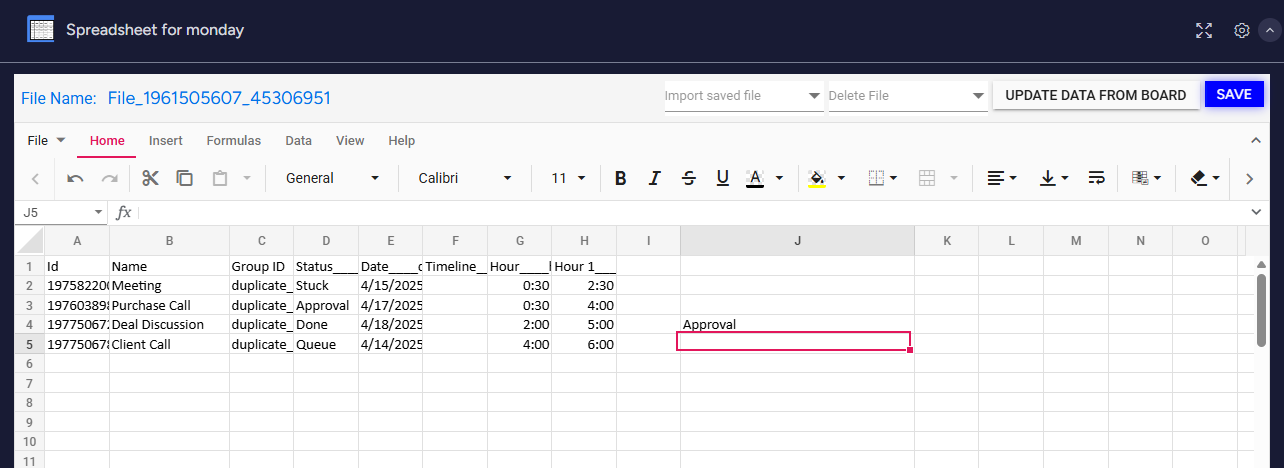Select the cell containing Approval in column J
Image resolution: width=1284 pixels, height=468 pixels.
coord(797,325)
